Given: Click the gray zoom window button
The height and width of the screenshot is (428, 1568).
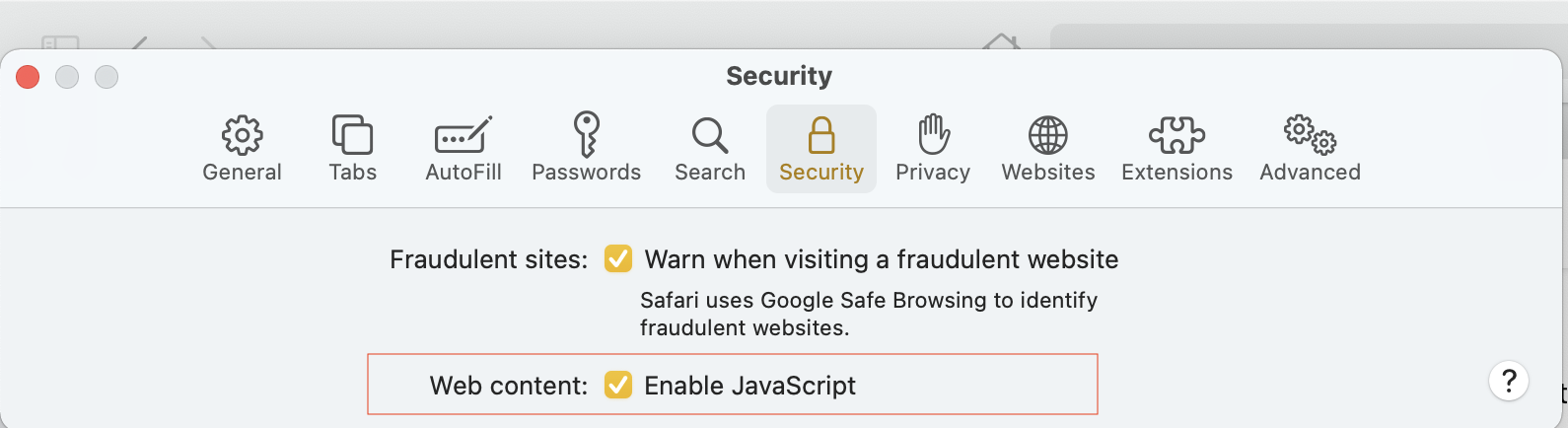Looking at the screenshot, I should 107,77.
